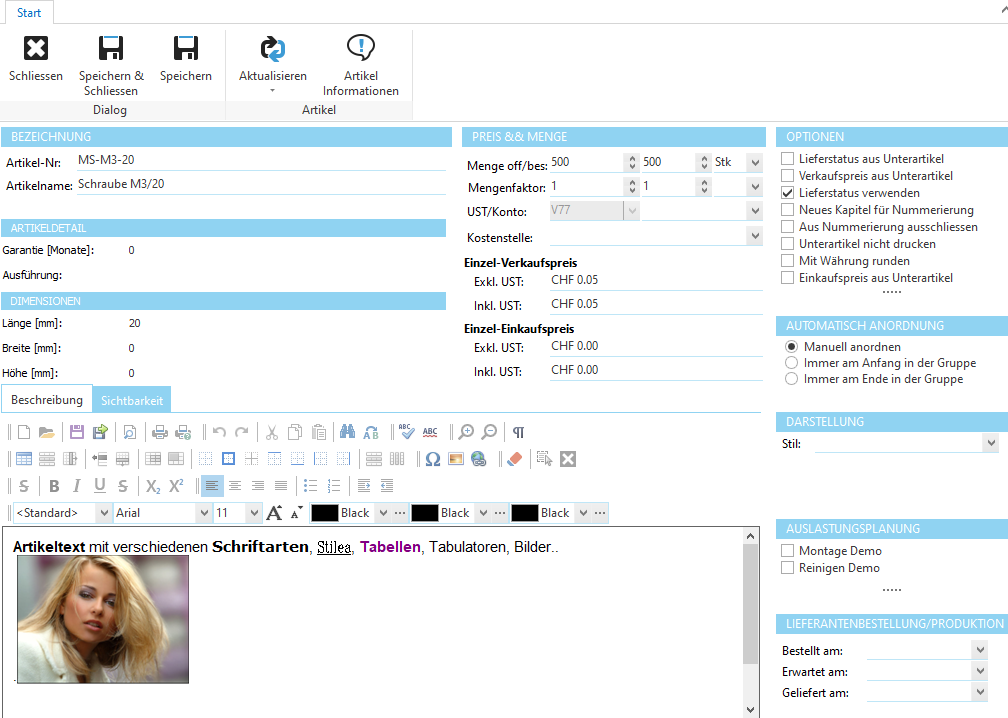Insert a symbol with the Omega icon
1008x718 pixels.
tap(432, 459)
